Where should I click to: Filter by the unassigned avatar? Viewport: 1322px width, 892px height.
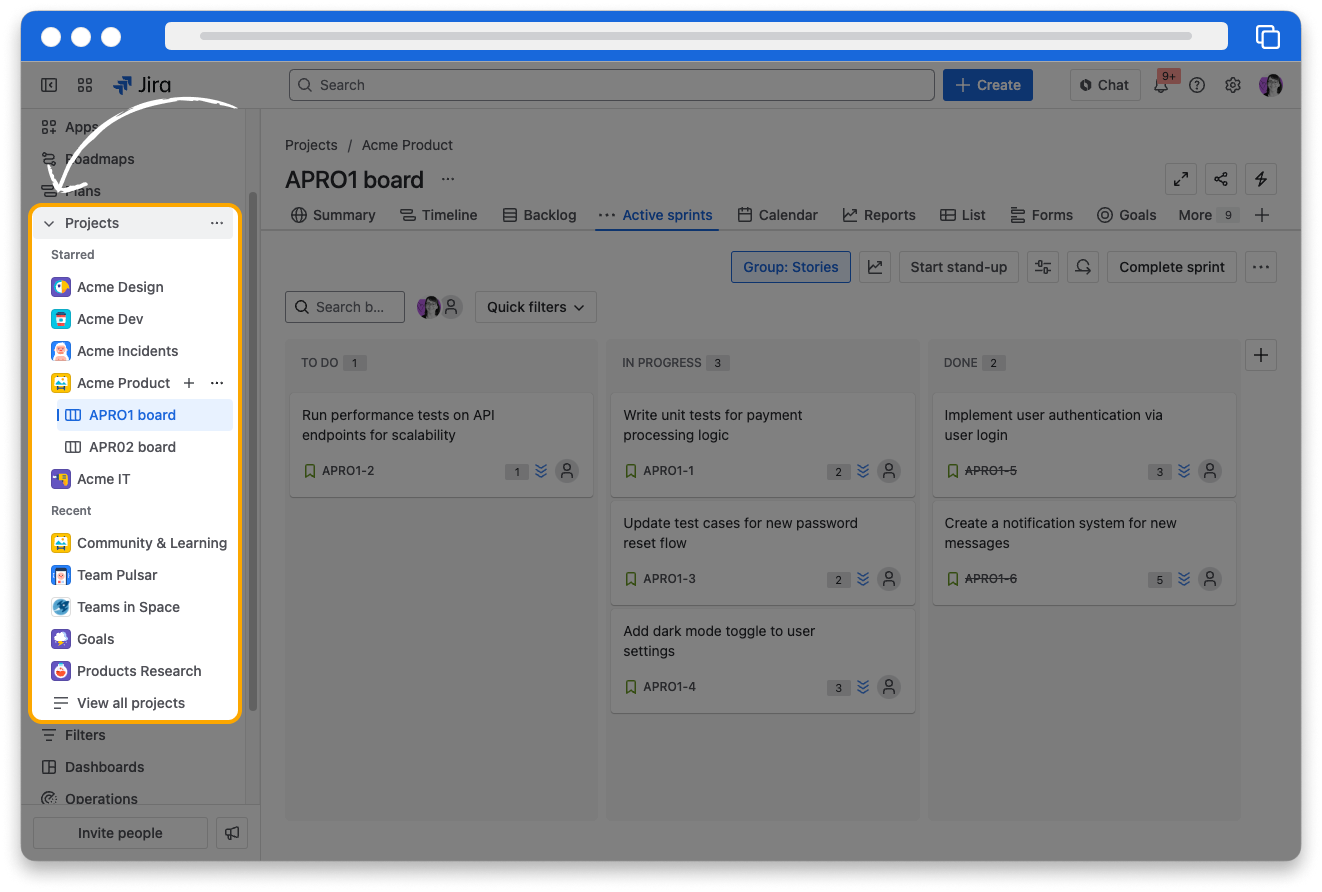tap(452, 307)
